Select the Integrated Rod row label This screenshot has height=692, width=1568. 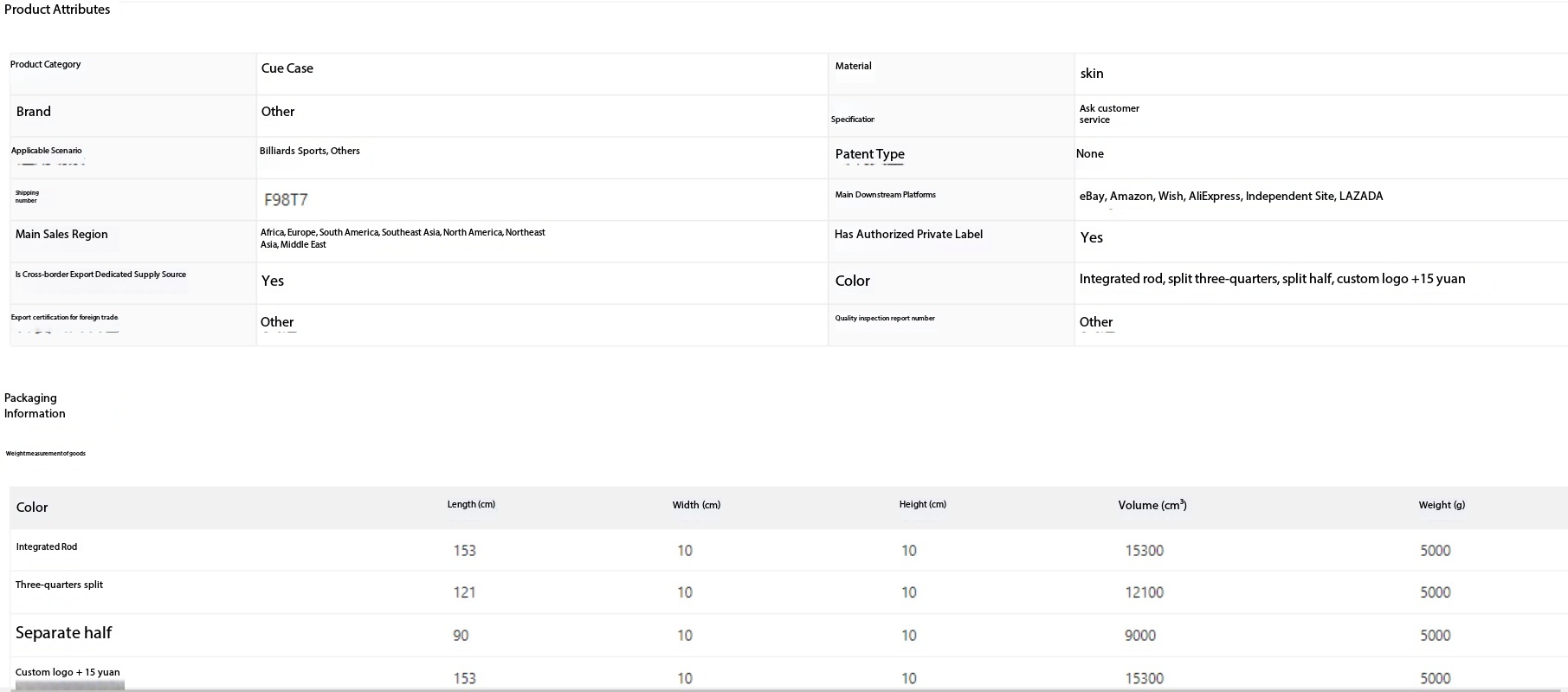(x=47, y=546)
